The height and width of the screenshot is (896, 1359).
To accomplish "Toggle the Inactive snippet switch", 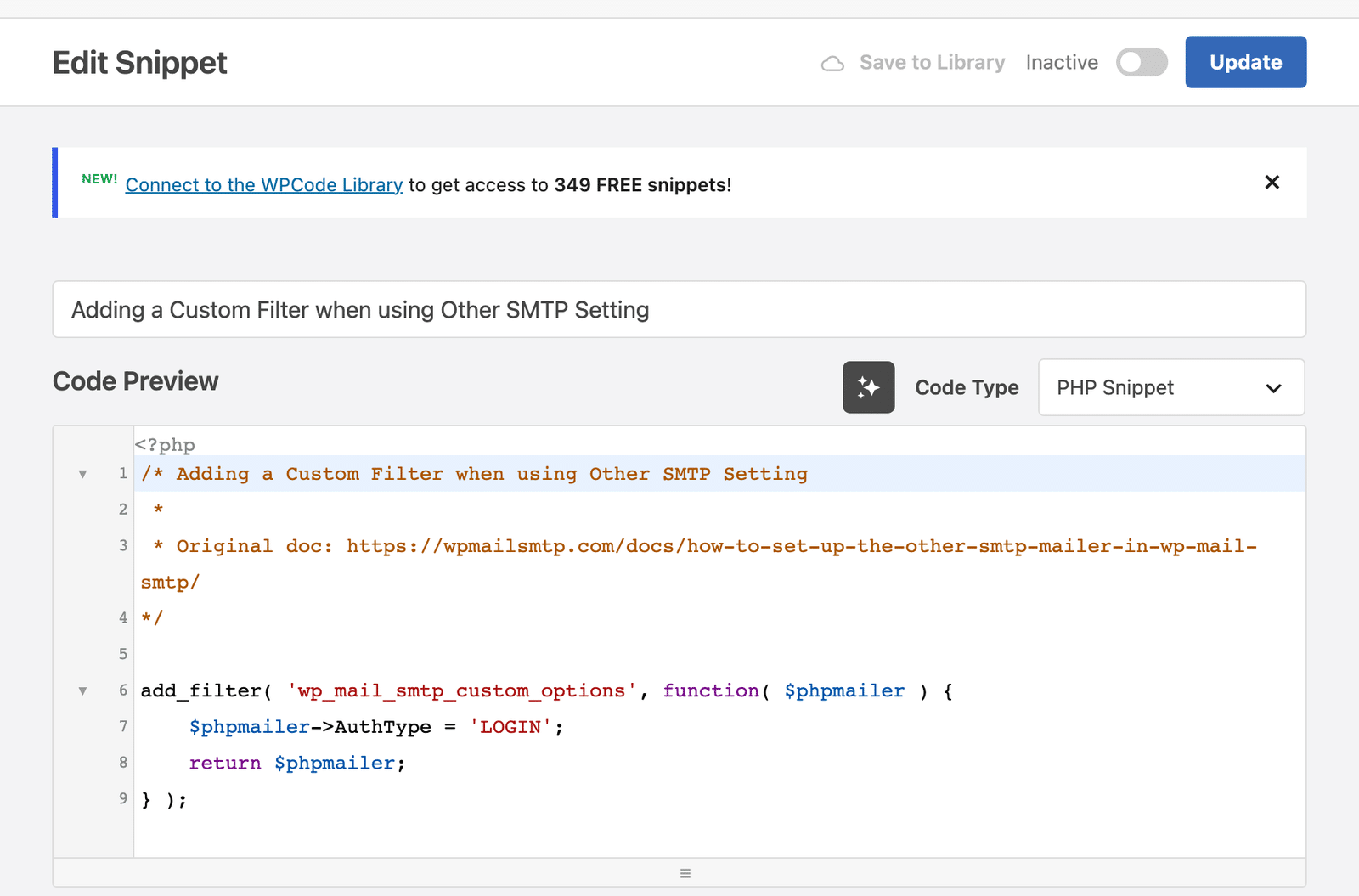I will 1142,62.
